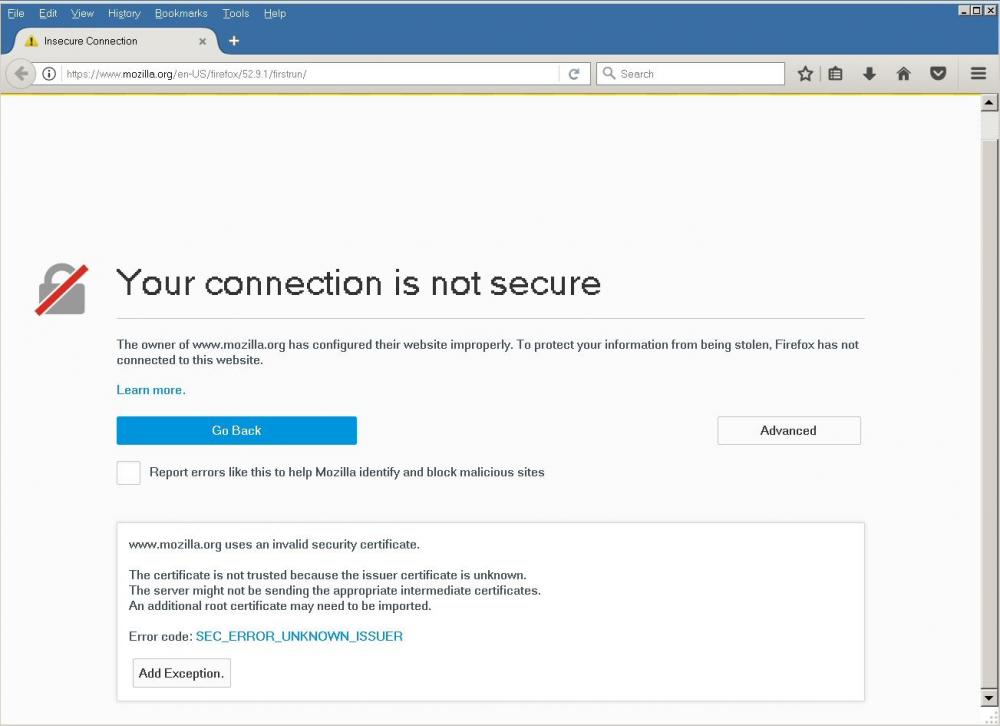Click Add Exception button
The height and width of the screenshot is (726, 1000).
(181, 673)
